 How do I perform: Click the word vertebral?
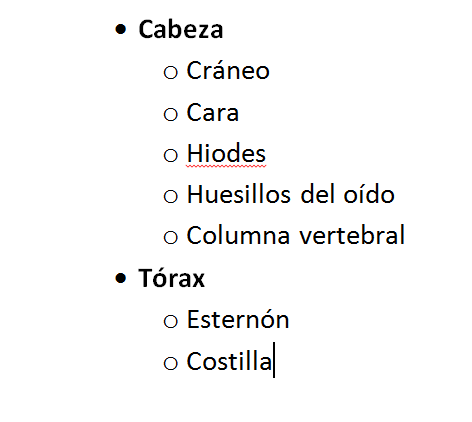[352, 235]
